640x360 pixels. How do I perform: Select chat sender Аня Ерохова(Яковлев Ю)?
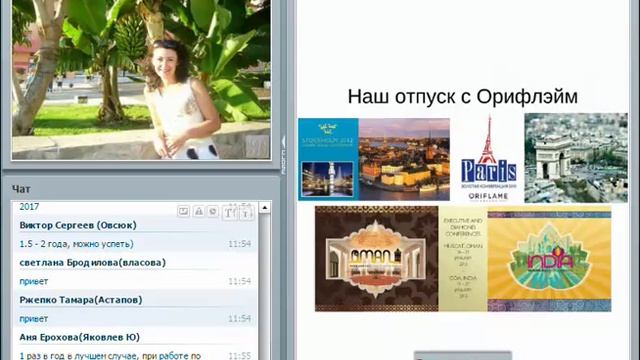tap(80, 337)
